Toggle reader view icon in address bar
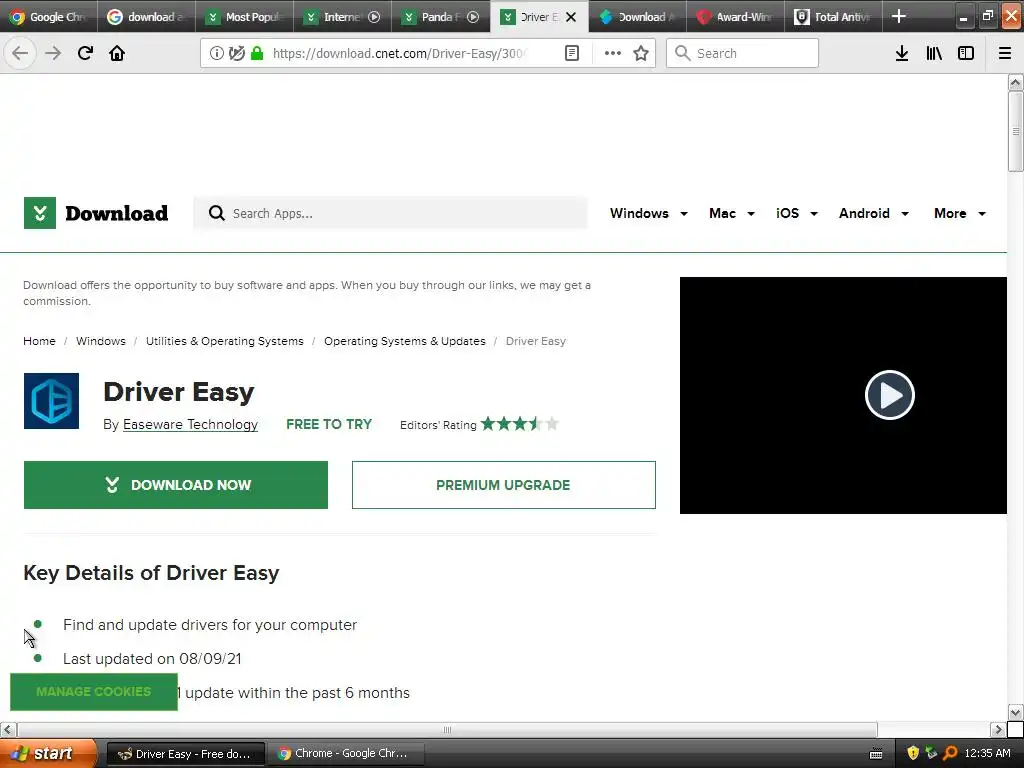Screen dimensions: 1024x768 tap(571, 53)
